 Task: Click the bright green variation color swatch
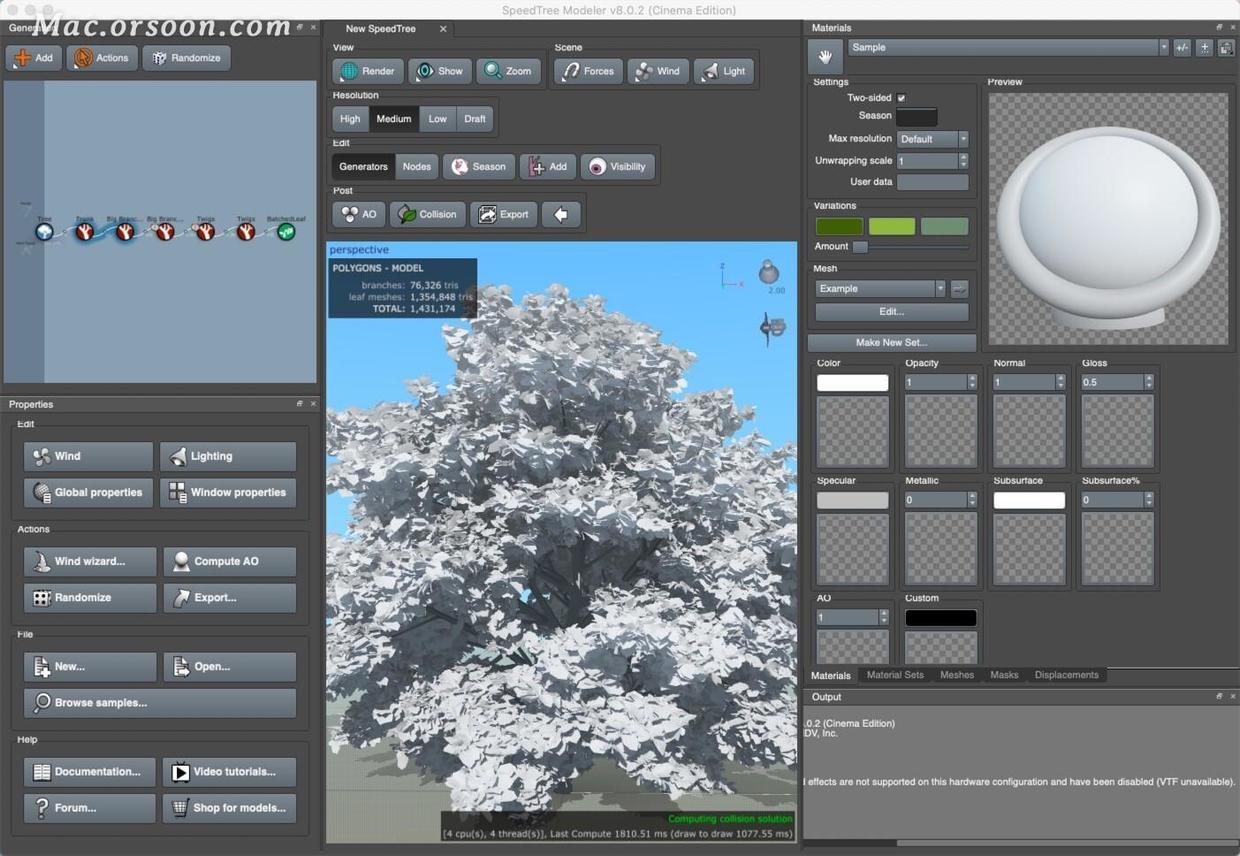[892, 227]
